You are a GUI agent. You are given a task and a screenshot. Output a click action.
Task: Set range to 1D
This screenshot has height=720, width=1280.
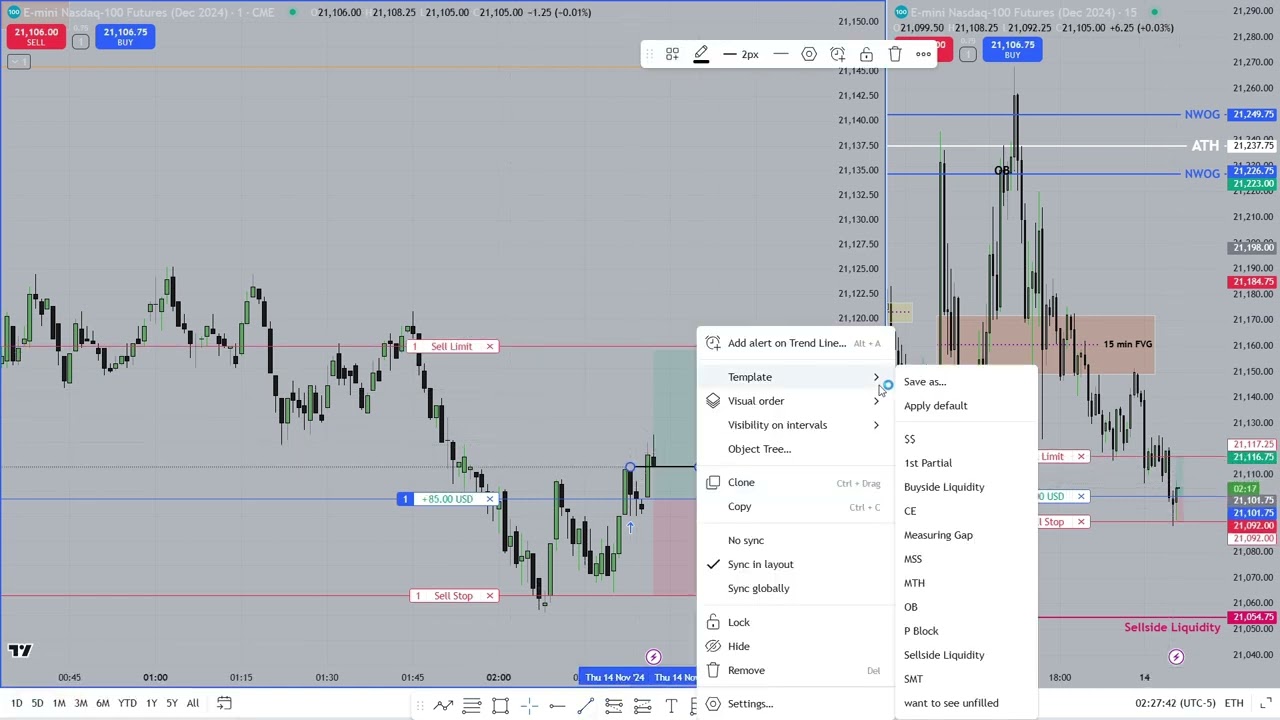(x=16, y=703)
